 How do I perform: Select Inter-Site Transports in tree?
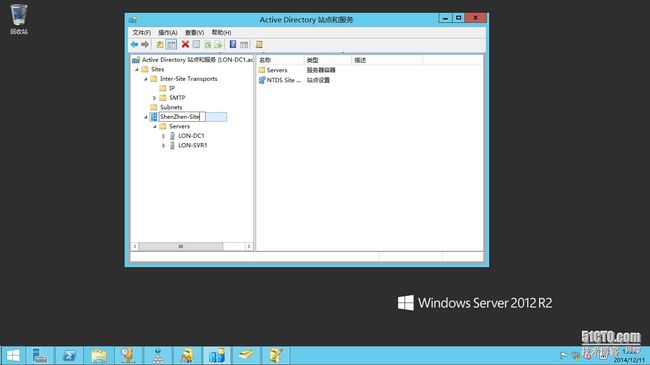(189, 79)
